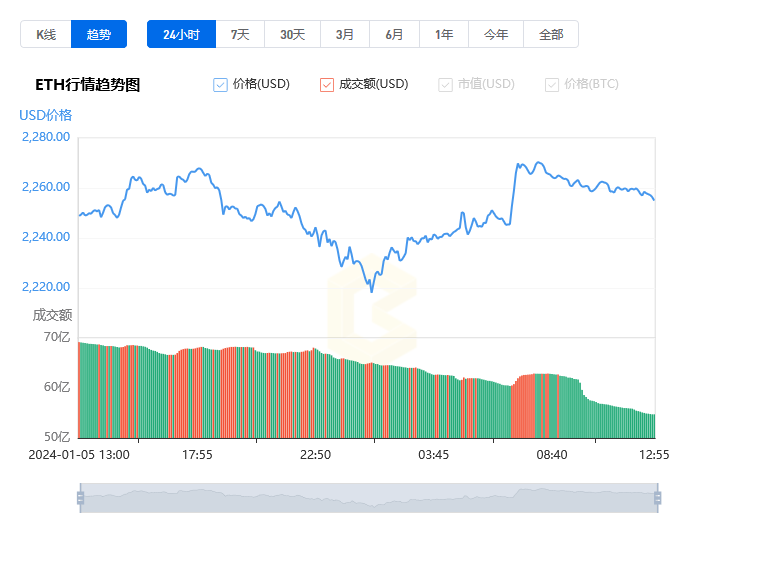The width and height of the screenshot is (780, 563).
Task: Toggle the 成交额(USD) checkbox
Action: [327, 85]
